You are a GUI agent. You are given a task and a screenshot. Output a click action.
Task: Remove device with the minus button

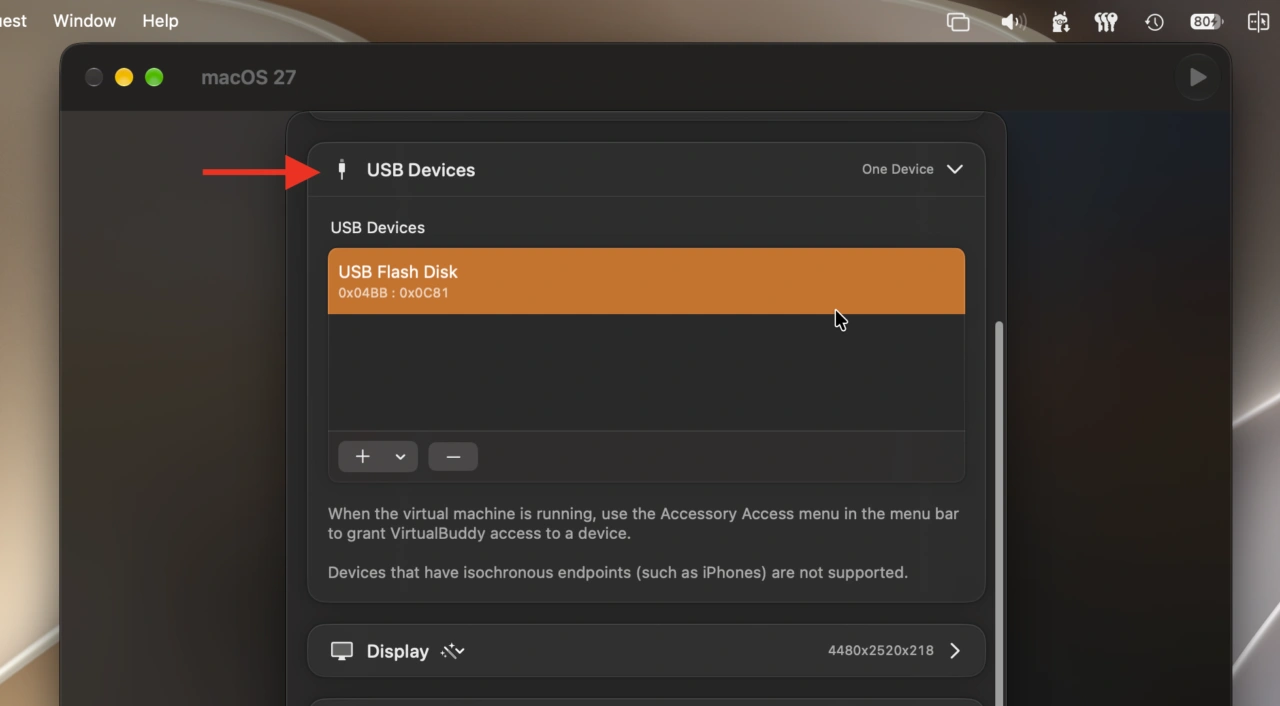453,457
